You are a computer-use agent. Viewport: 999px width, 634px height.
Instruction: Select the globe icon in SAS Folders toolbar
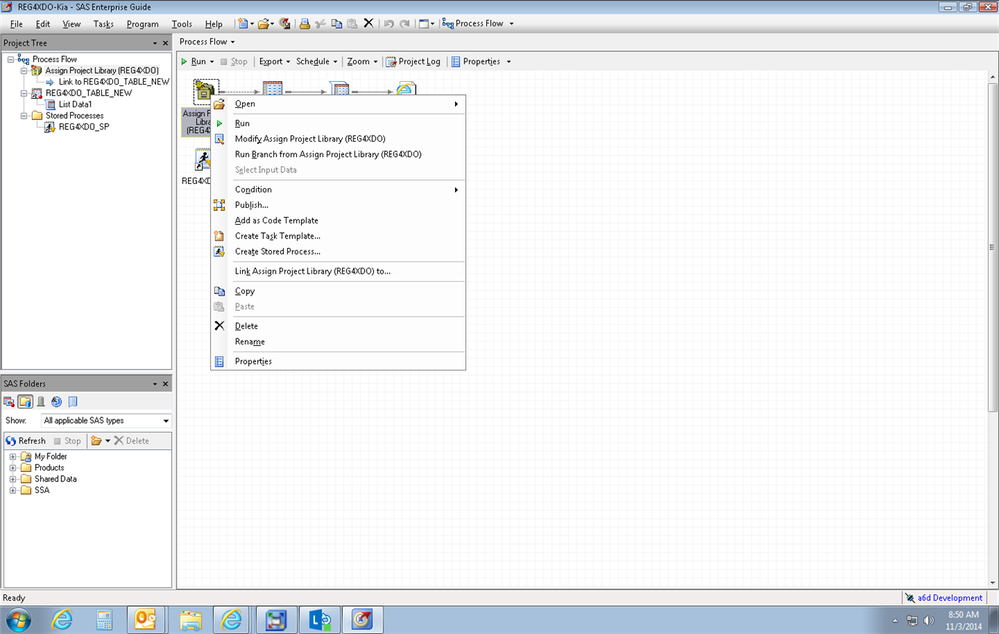57,401
